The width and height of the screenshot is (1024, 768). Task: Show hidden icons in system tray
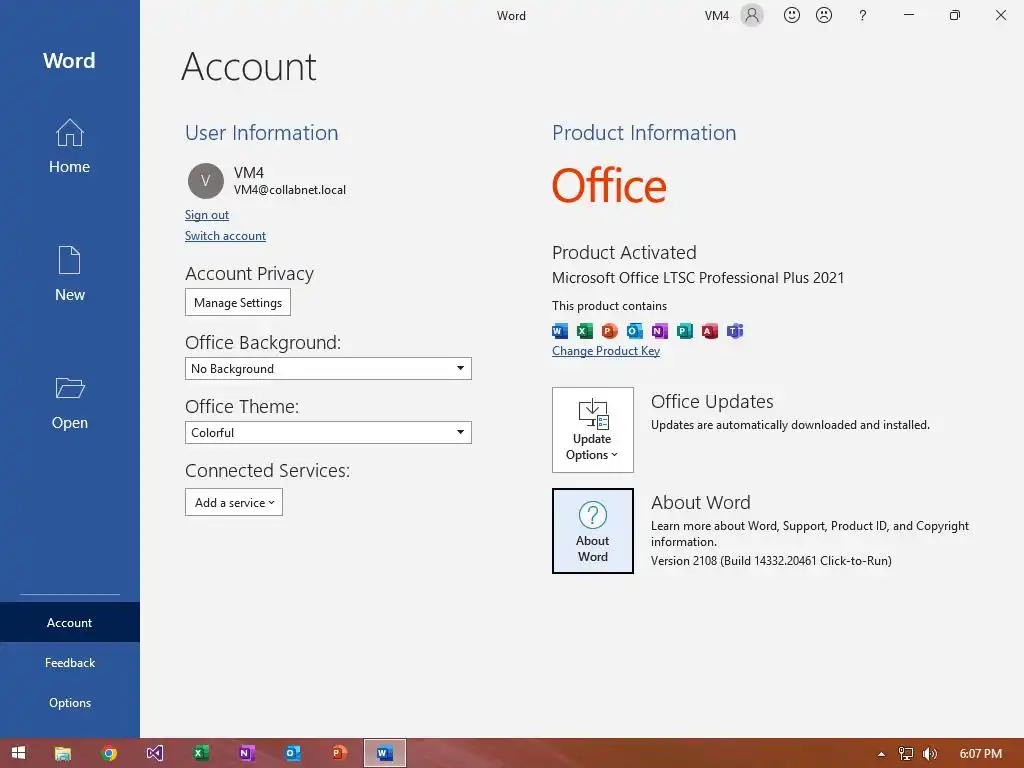881,754
